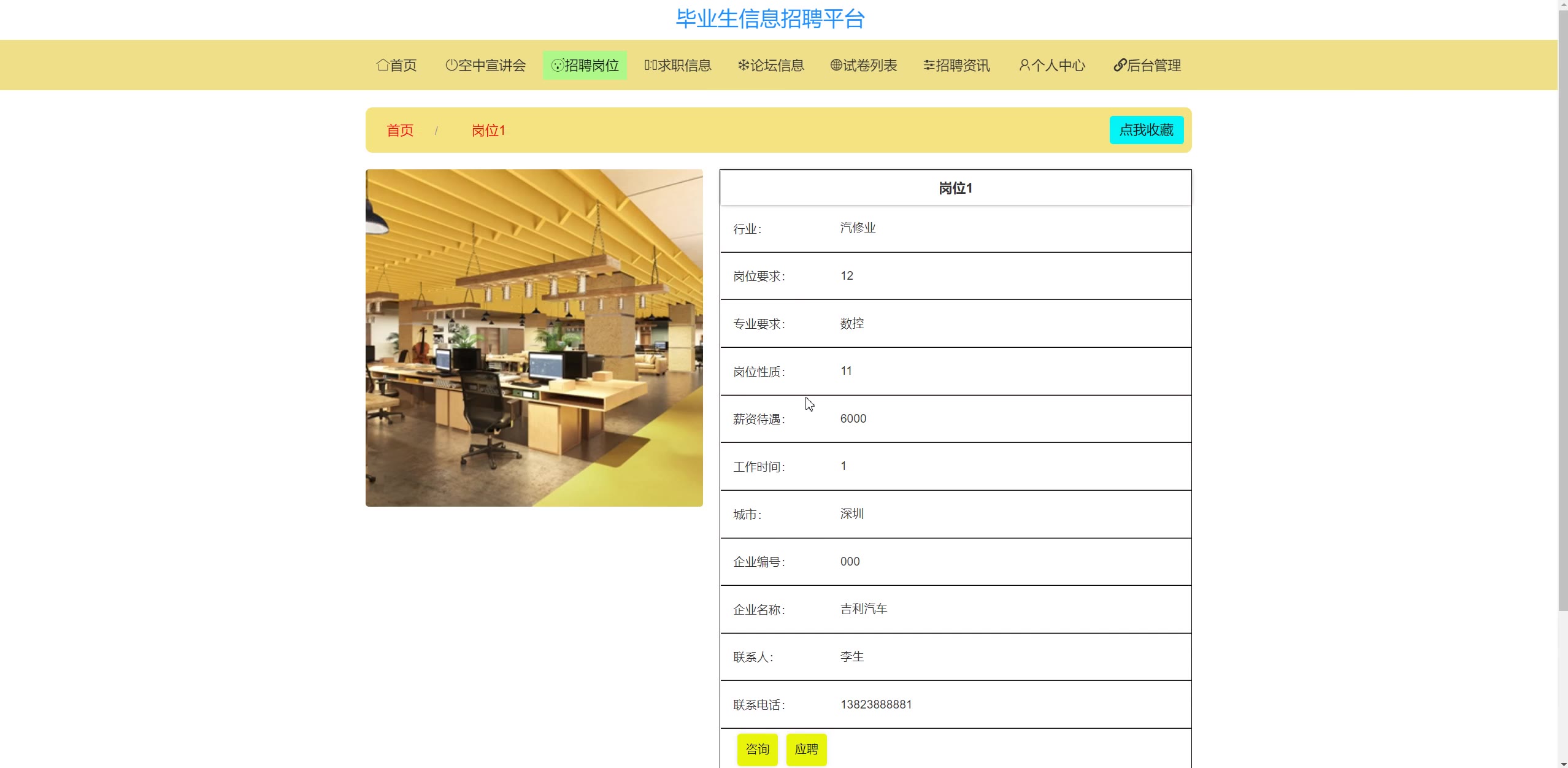Click the globe icon beside 试卷列表
This screenshot has width=1568, height=768.
point(836,65)
